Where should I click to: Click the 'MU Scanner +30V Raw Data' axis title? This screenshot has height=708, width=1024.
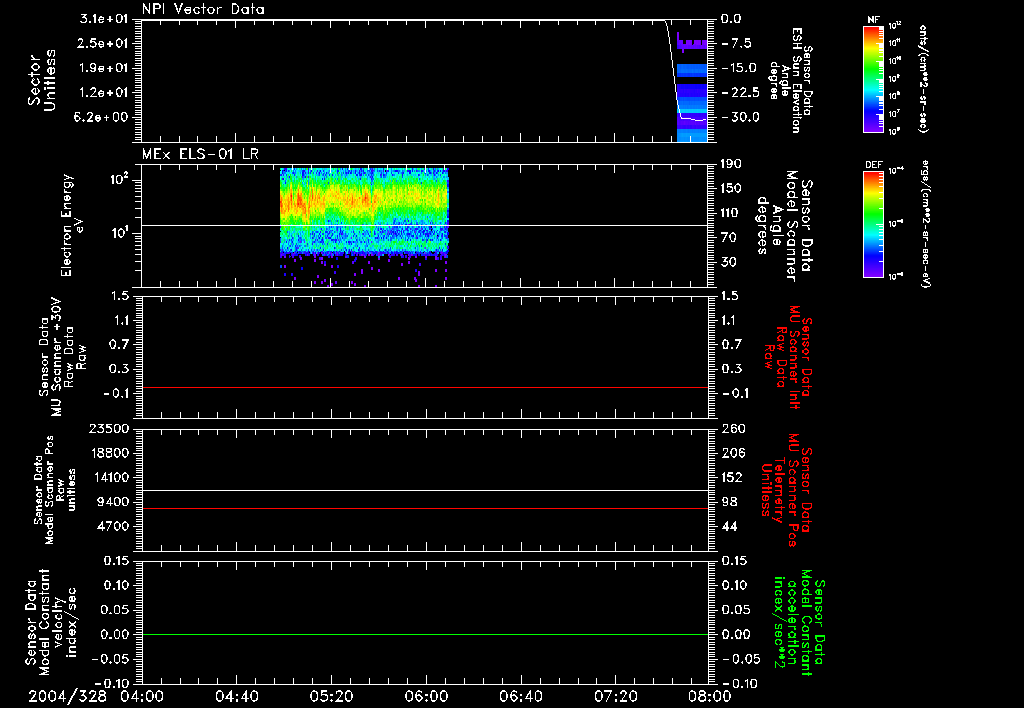(x=61, y=358)
